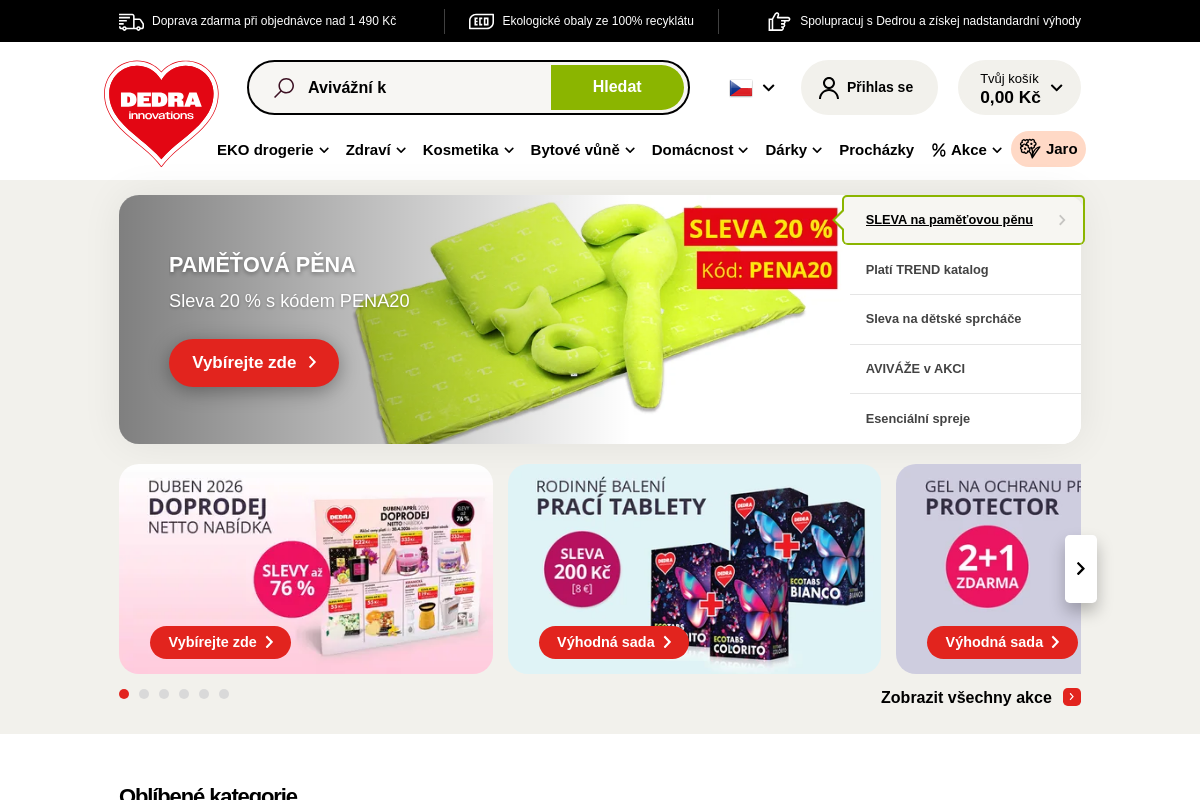Open the Procházky menu item
1200x800 pixels.
[876, 150]
